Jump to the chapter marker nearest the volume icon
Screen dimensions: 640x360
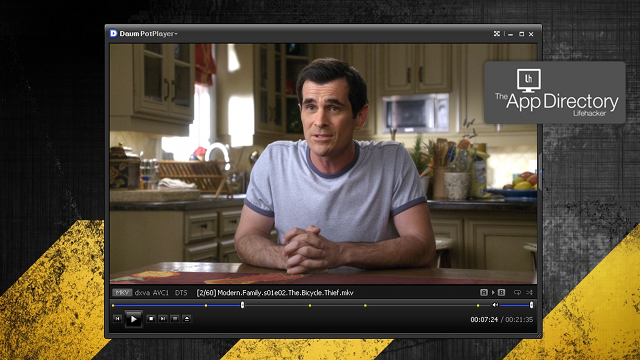478,305
